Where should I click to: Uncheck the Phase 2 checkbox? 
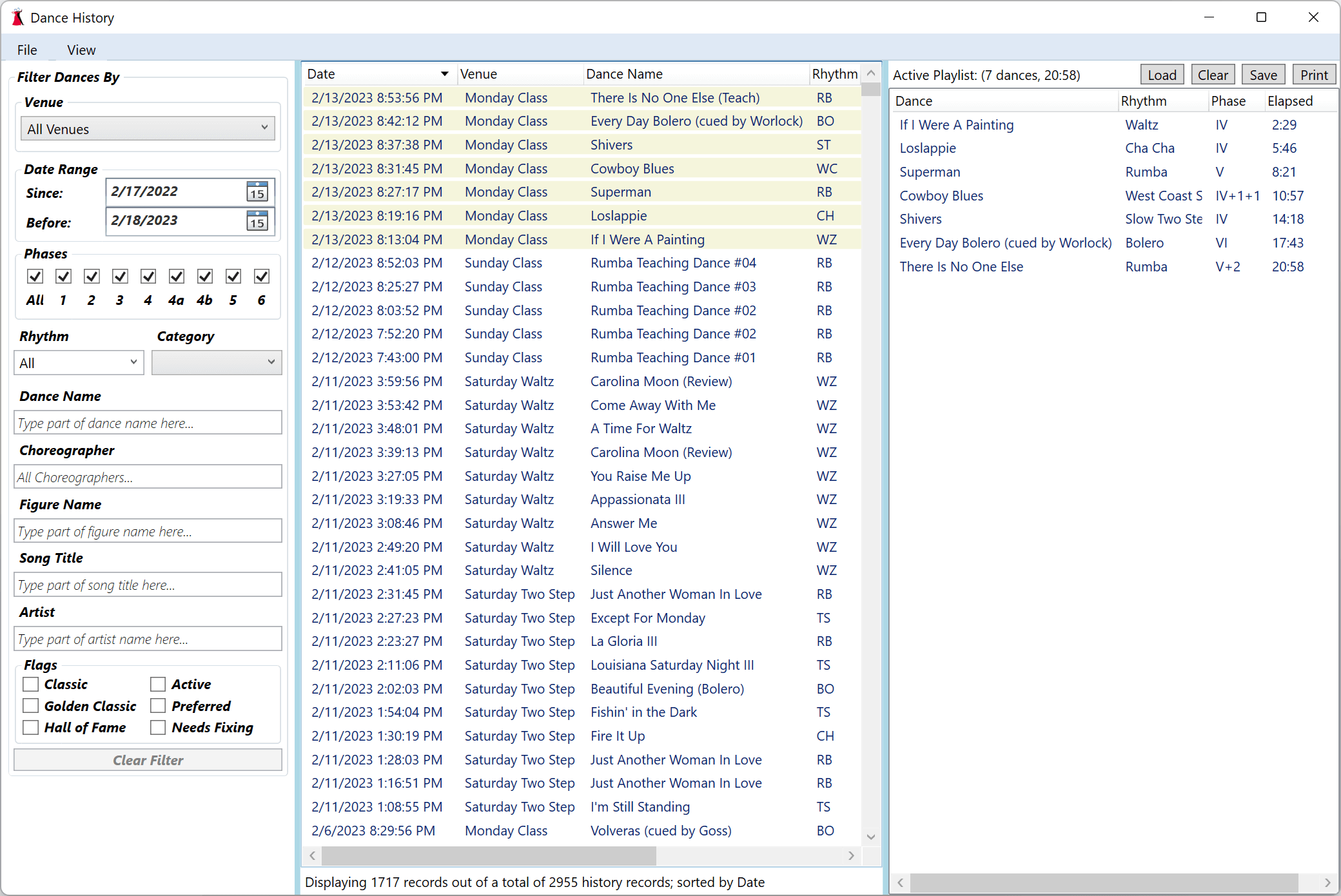coord(92,277)
